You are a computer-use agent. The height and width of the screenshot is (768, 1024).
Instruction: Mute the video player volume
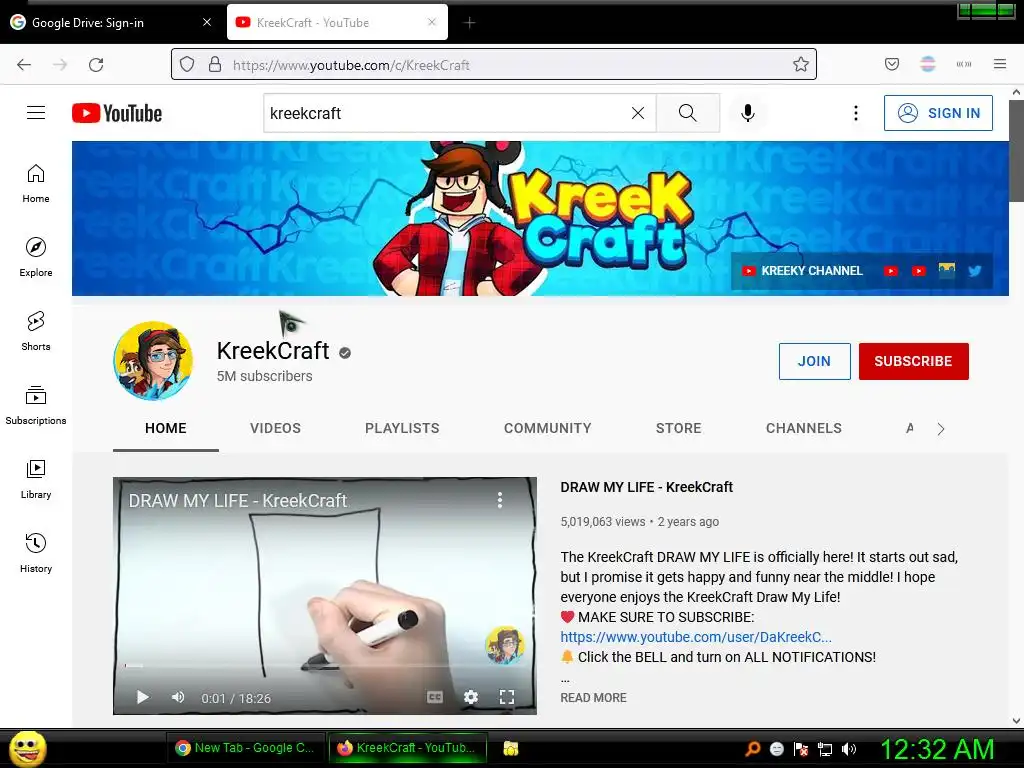[178, 697]
